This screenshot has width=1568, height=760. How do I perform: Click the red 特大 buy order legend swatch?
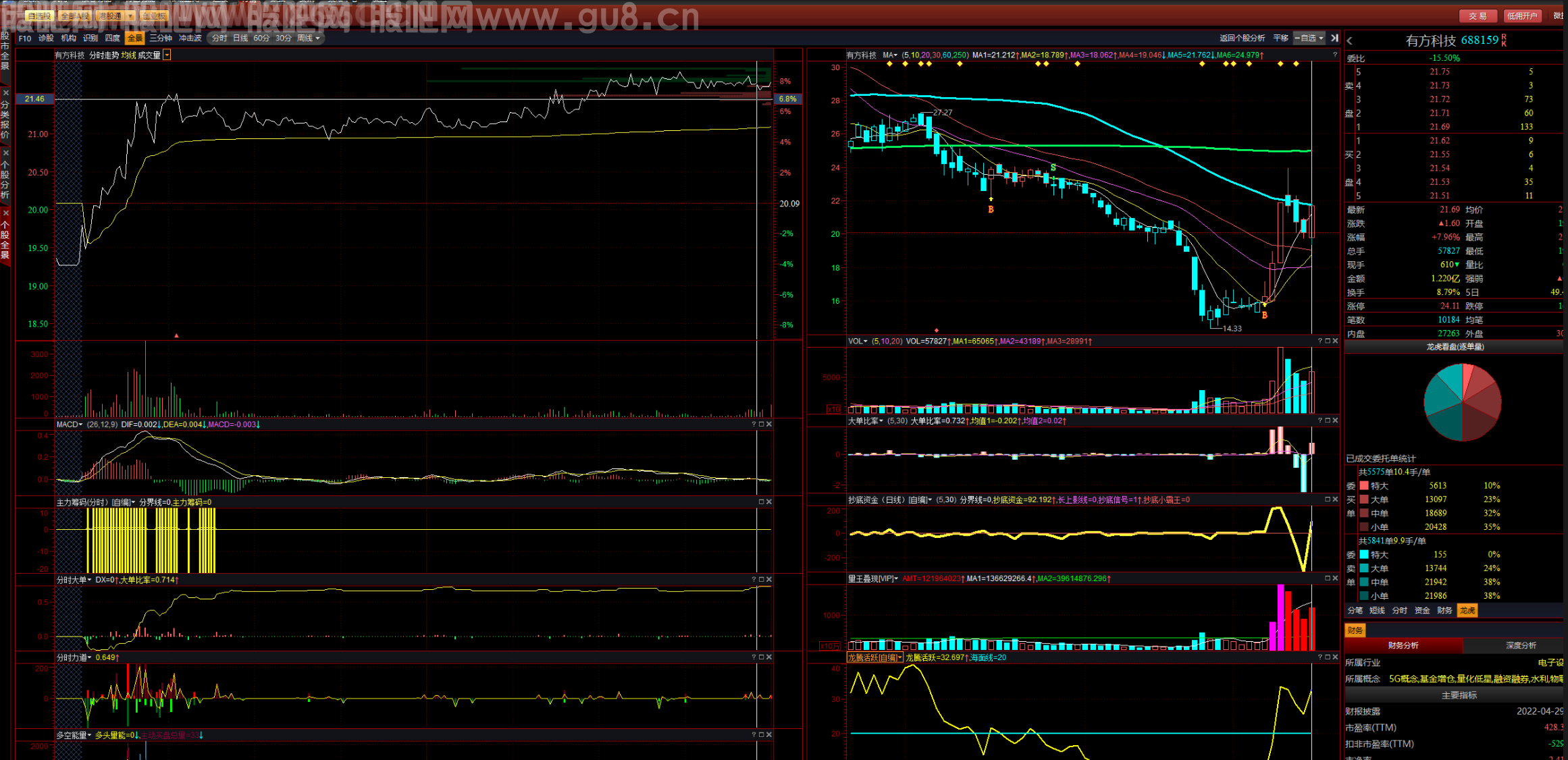click(1364, 486)
